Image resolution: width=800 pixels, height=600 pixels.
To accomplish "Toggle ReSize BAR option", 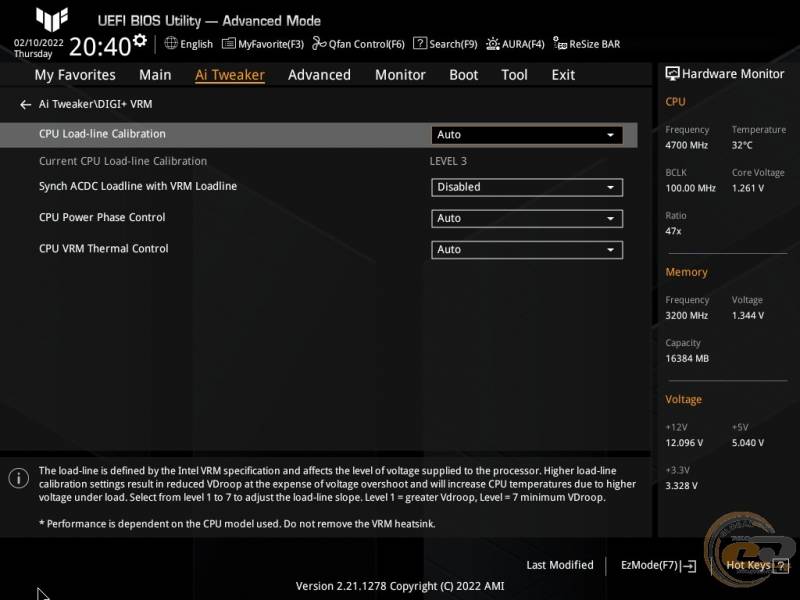I will pos(587,44).
